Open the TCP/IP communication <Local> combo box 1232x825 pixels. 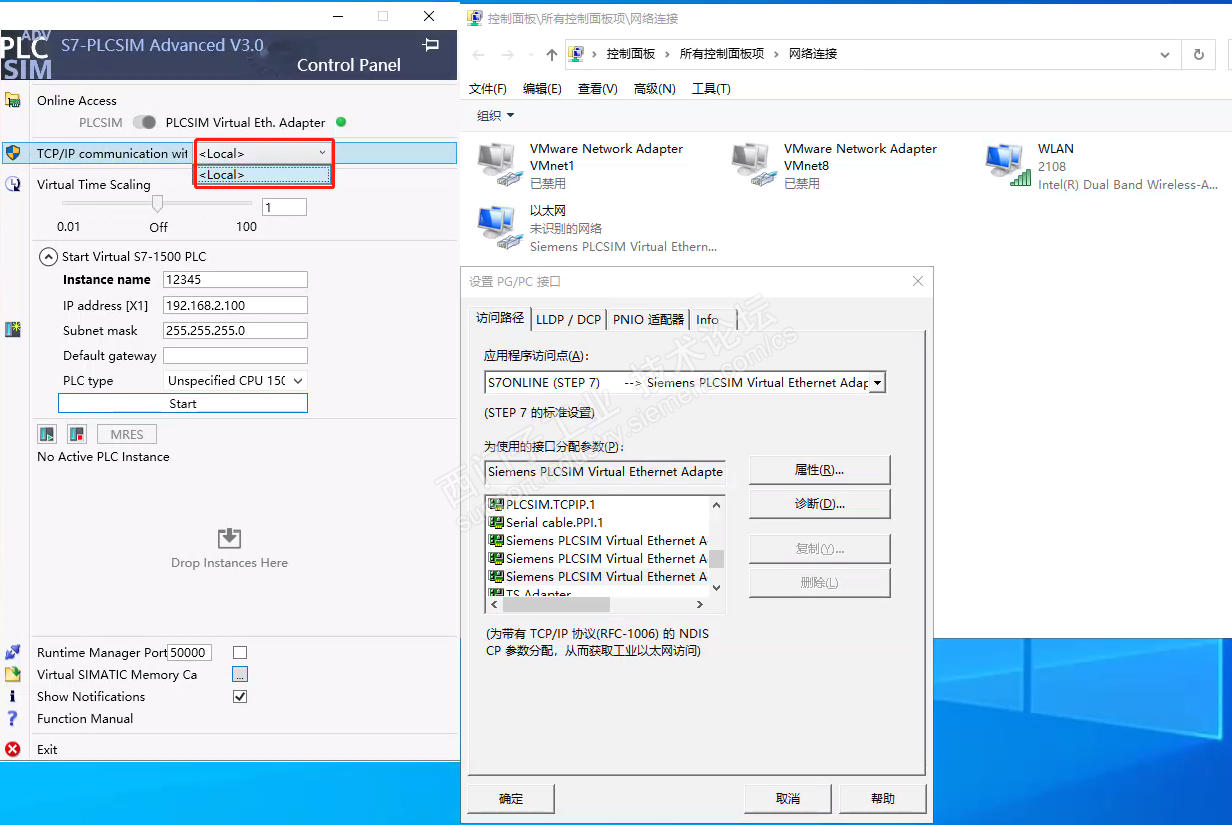pos(263,153)
